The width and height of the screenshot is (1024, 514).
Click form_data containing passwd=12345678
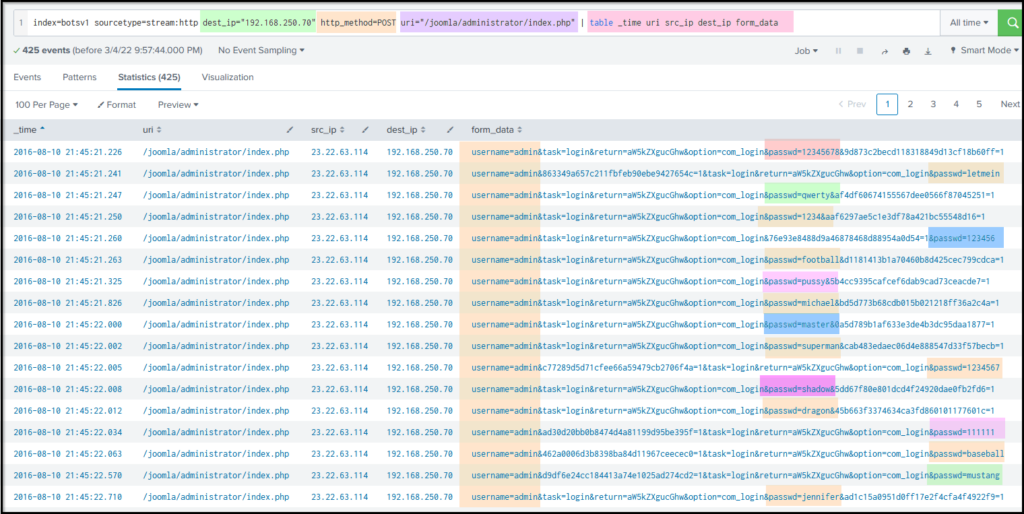click(x=737, y=152)
